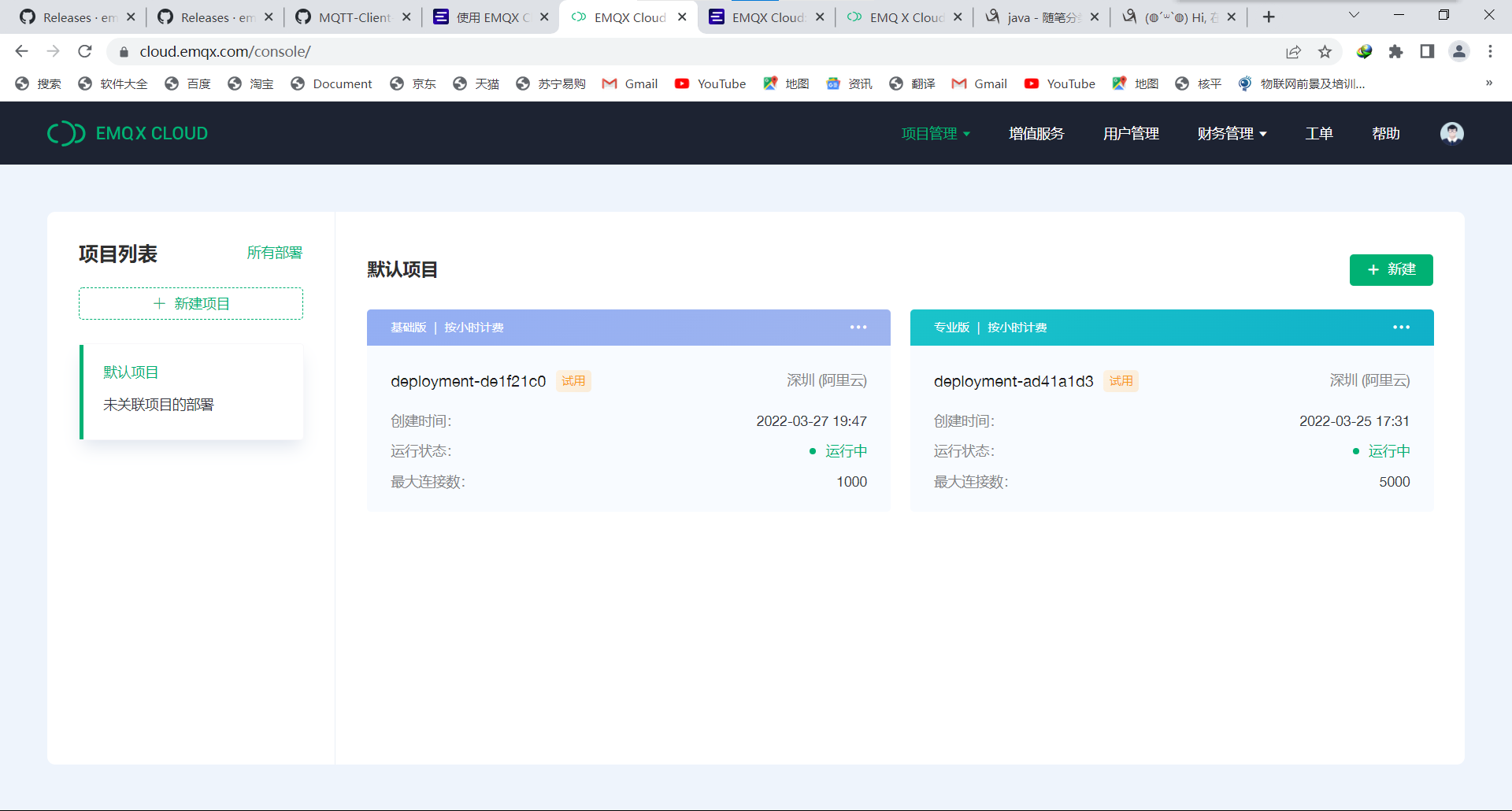Open the 核平 bookmark
This screenshot has width=1512, height=811.
[1198, 83]
